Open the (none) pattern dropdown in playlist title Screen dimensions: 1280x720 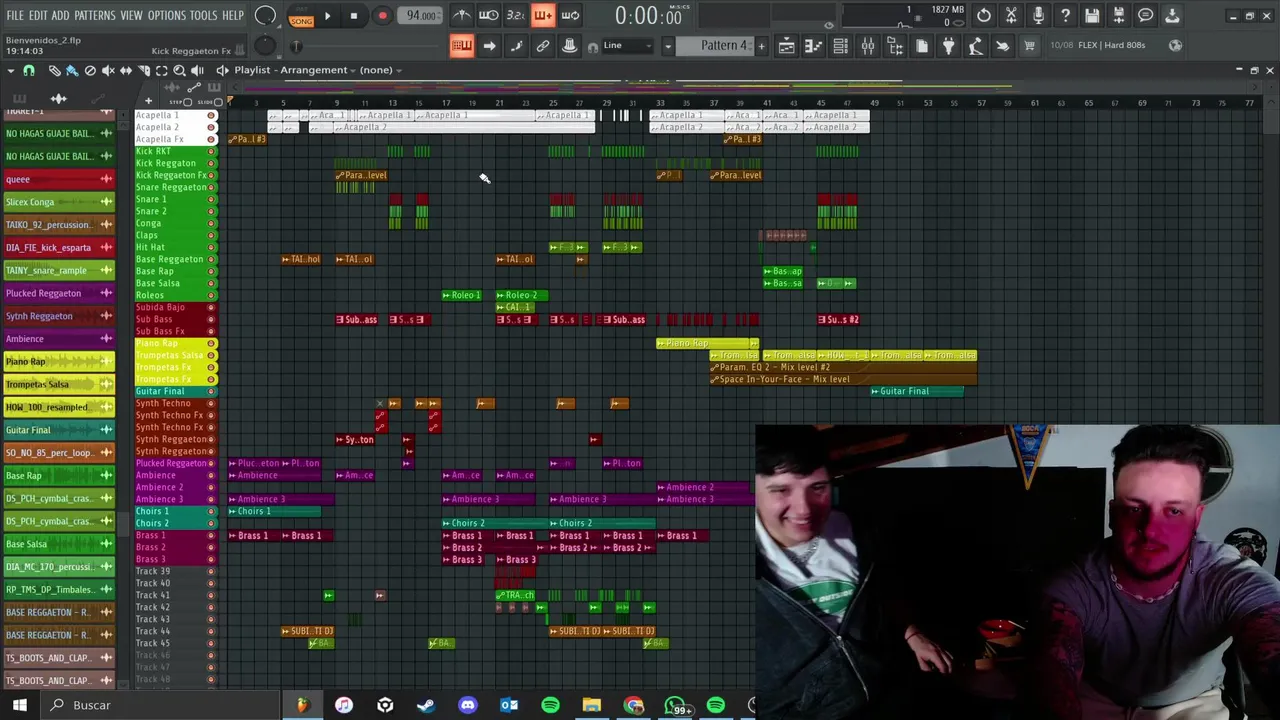tap(380, 70)
